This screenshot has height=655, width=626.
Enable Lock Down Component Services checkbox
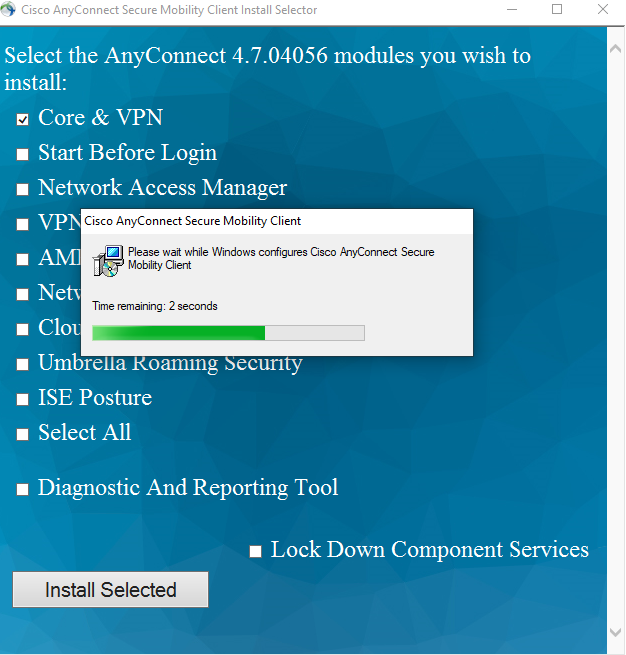pyautogui.click(x=255, y=551)
